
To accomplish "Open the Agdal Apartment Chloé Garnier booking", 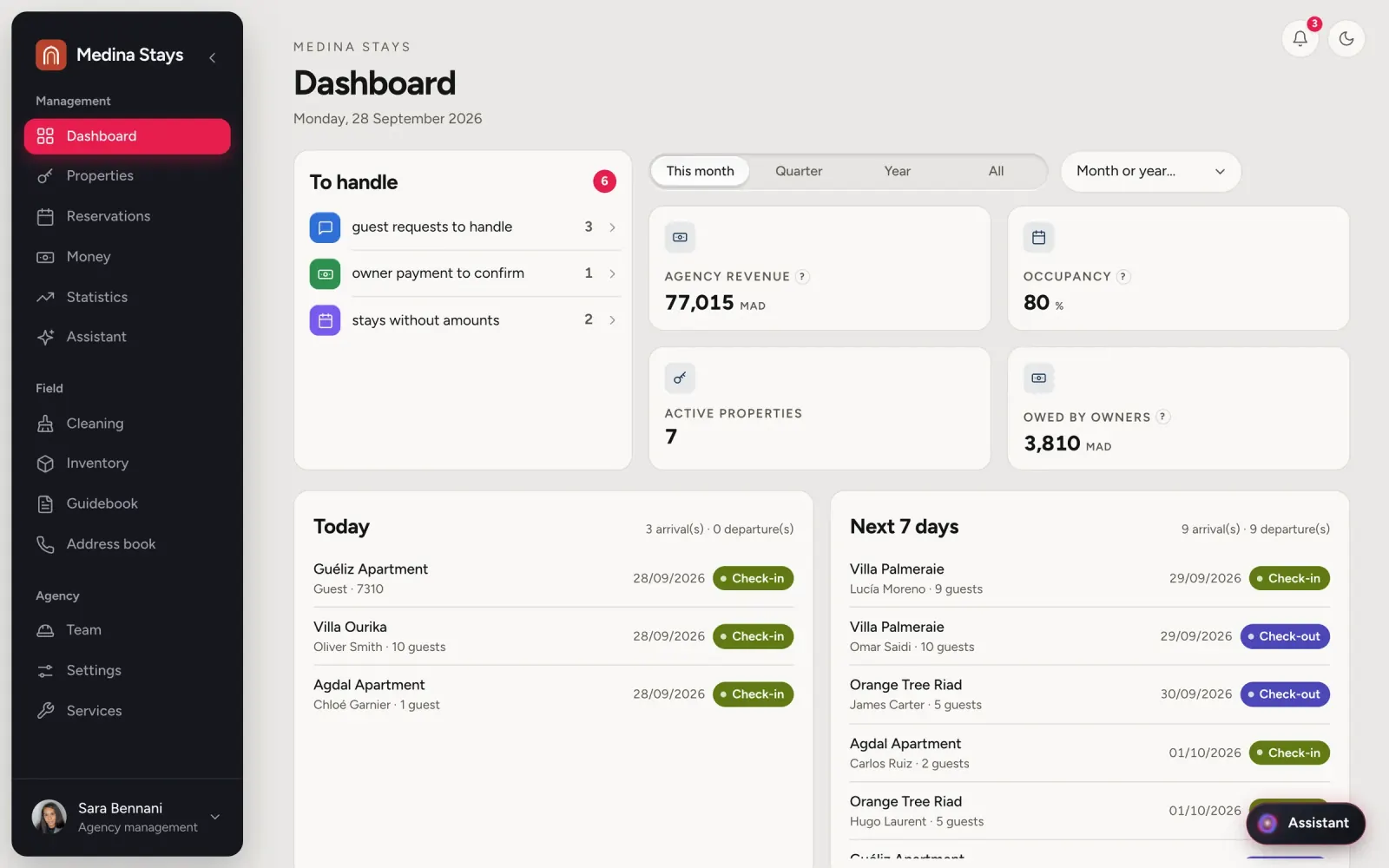I will pos(553,694).
